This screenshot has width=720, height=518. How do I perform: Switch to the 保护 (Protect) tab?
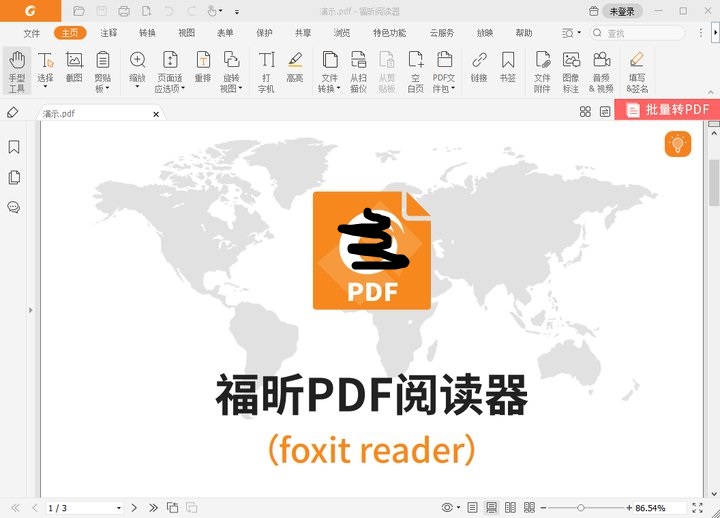click(264, 33)
